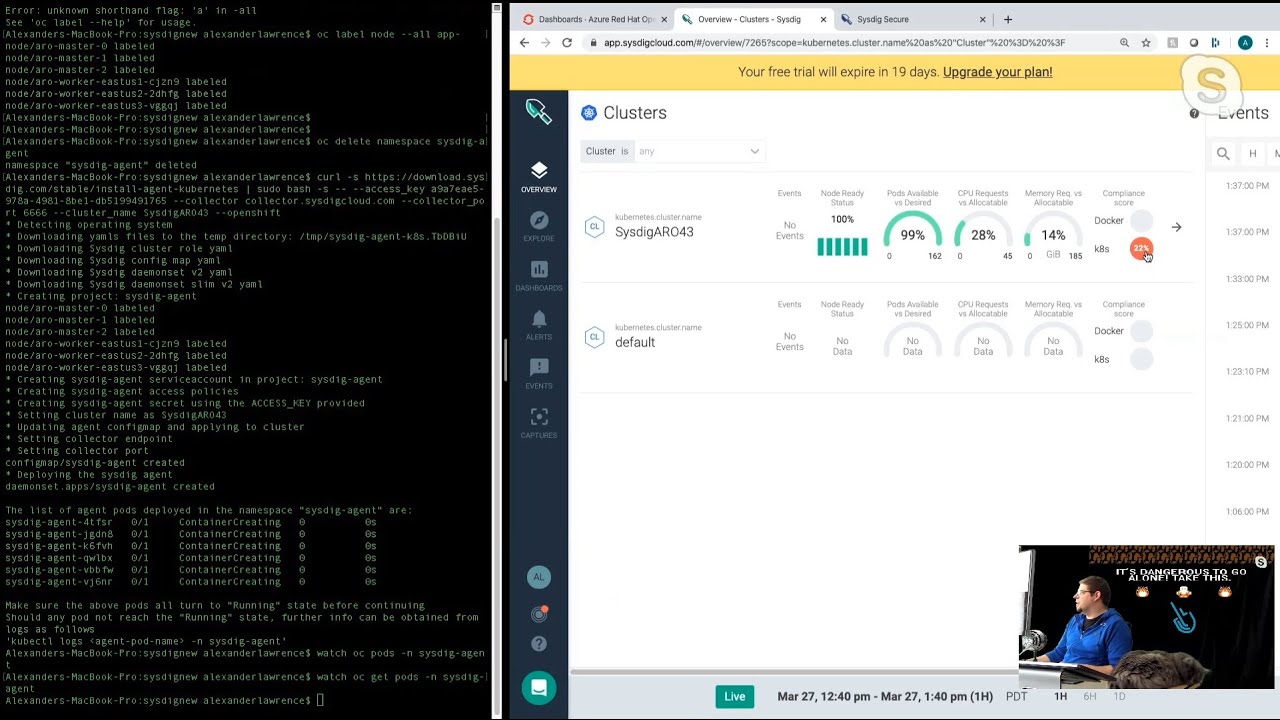The width and height of the screenshot is (1280, 720).
Task: Select the 1D time range
Action: [x=1119, y=697]
